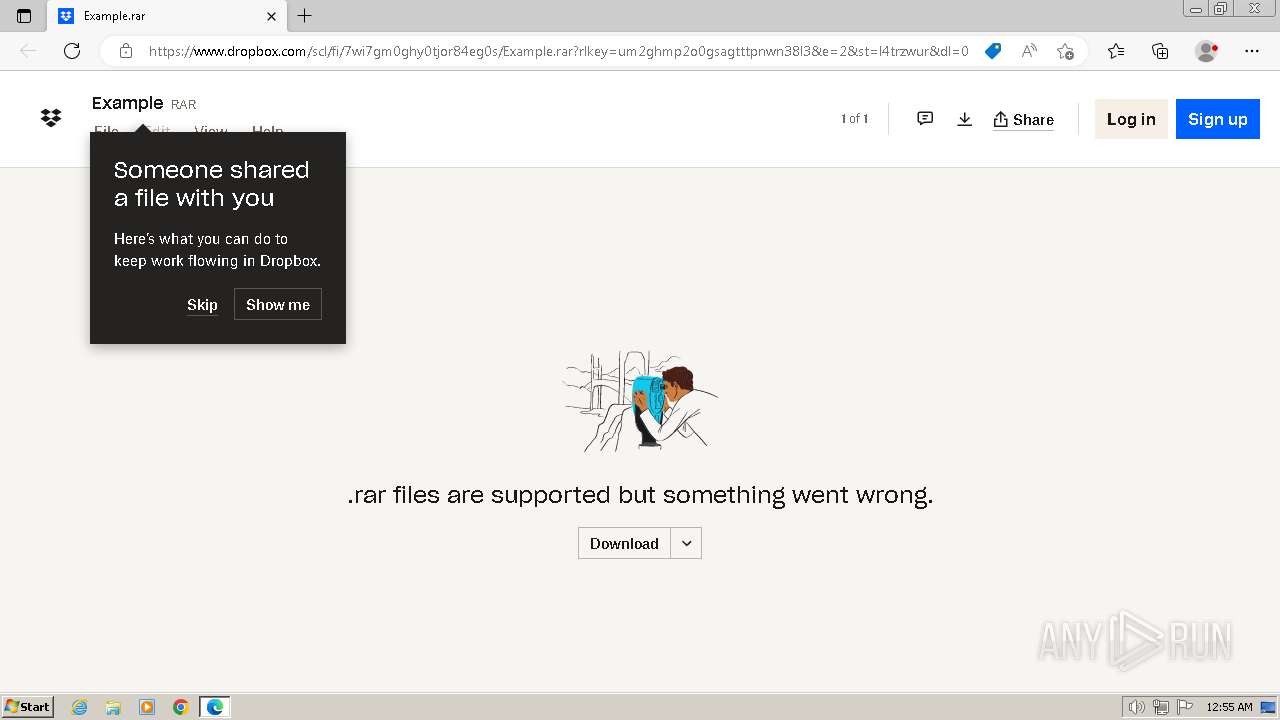The image size is (1280, 720).
Task: Sign up for Dropbox
Action: (1217, 119)
